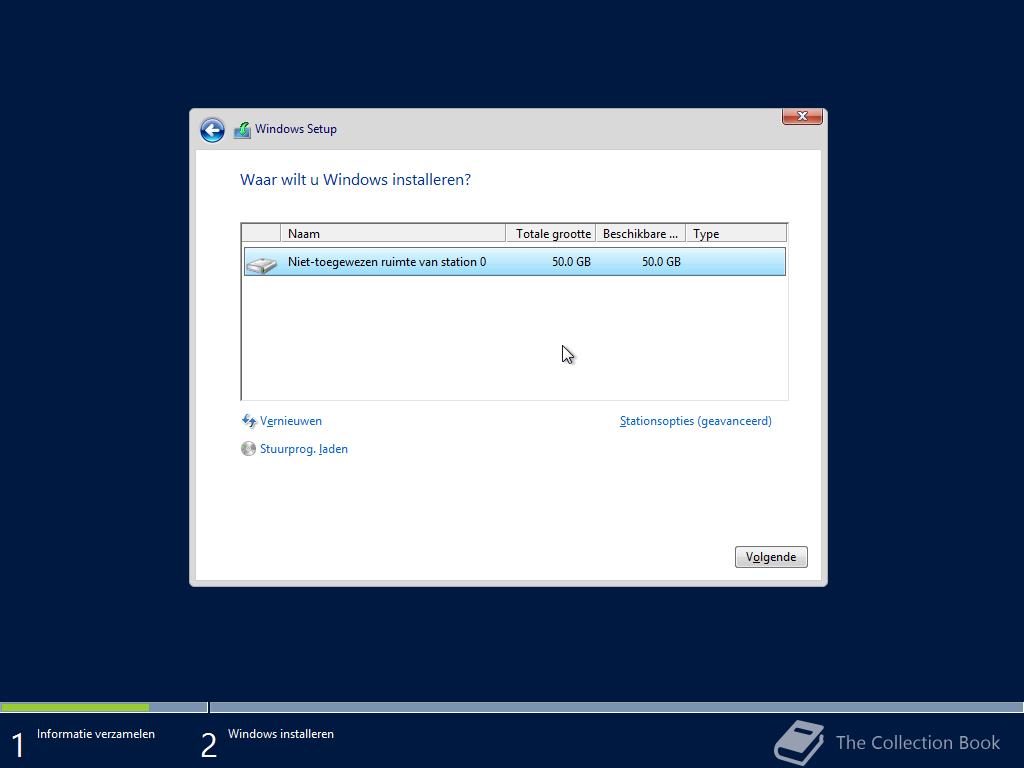The width and height of the screenshot is (1024, 768).
Task: Click the disc icon beside Stuurprog. laden
Action: (x=248, y=449)
